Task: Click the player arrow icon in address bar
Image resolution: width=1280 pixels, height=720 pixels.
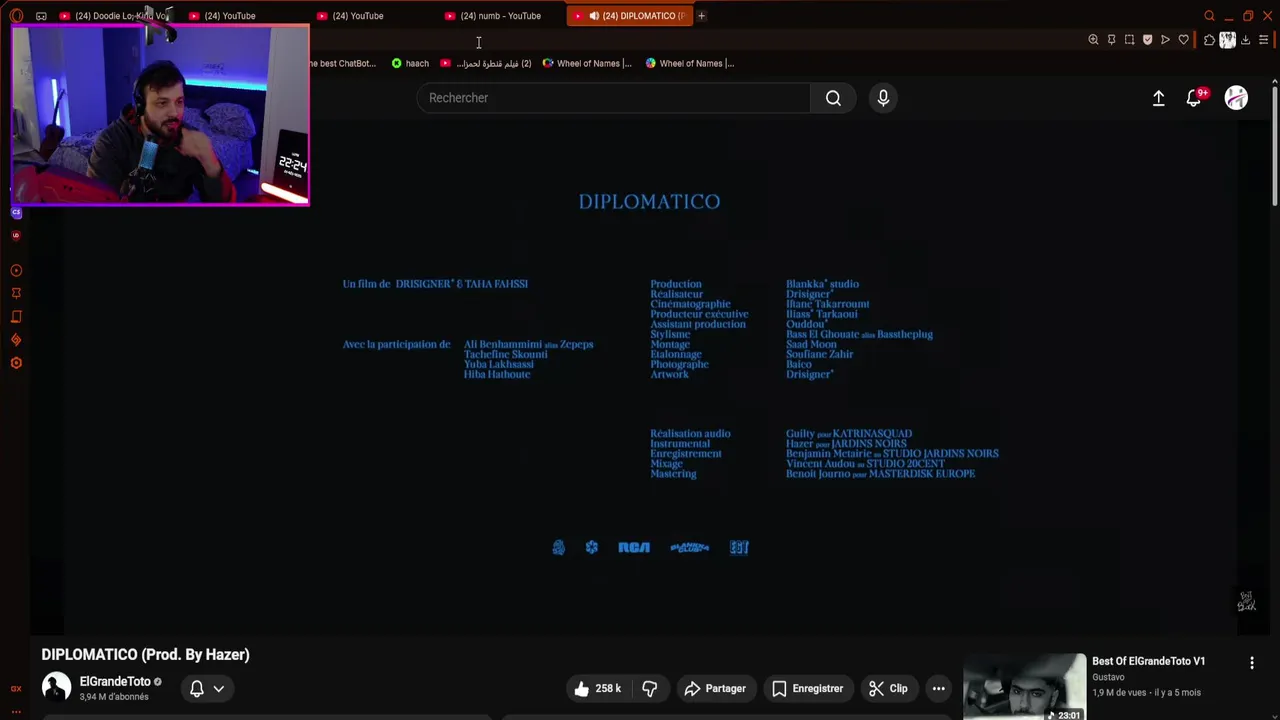Action: click(1165, 40)
